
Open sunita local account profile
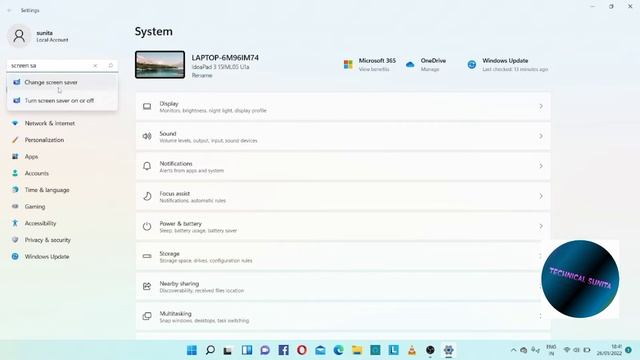39,36
